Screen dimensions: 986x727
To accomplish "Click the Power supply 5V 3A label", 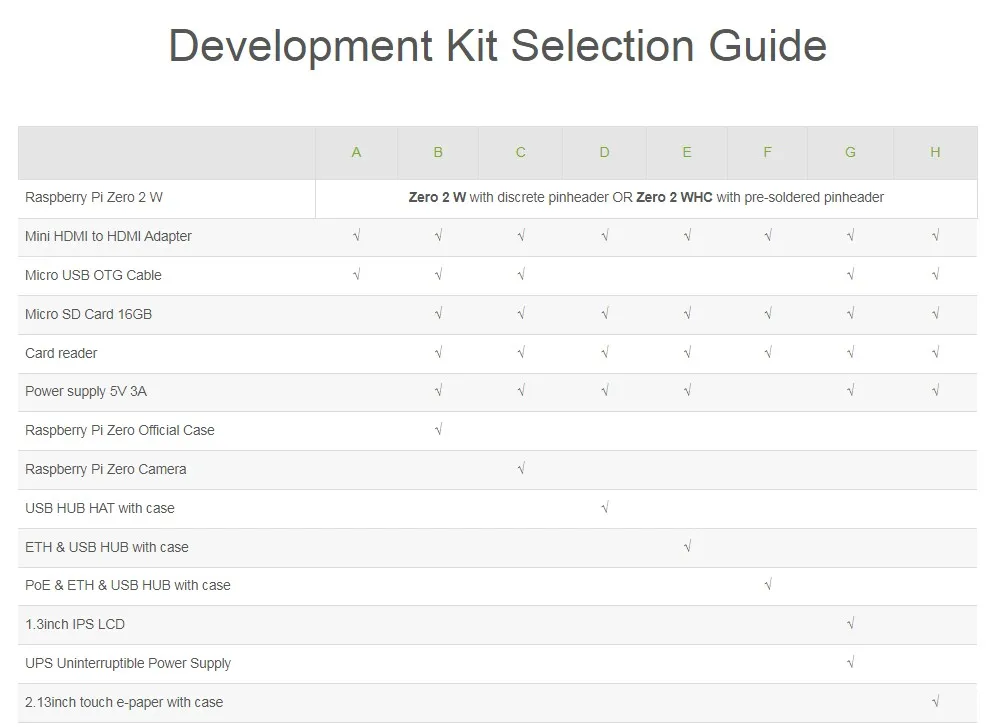I will click(x=86, y=391).
